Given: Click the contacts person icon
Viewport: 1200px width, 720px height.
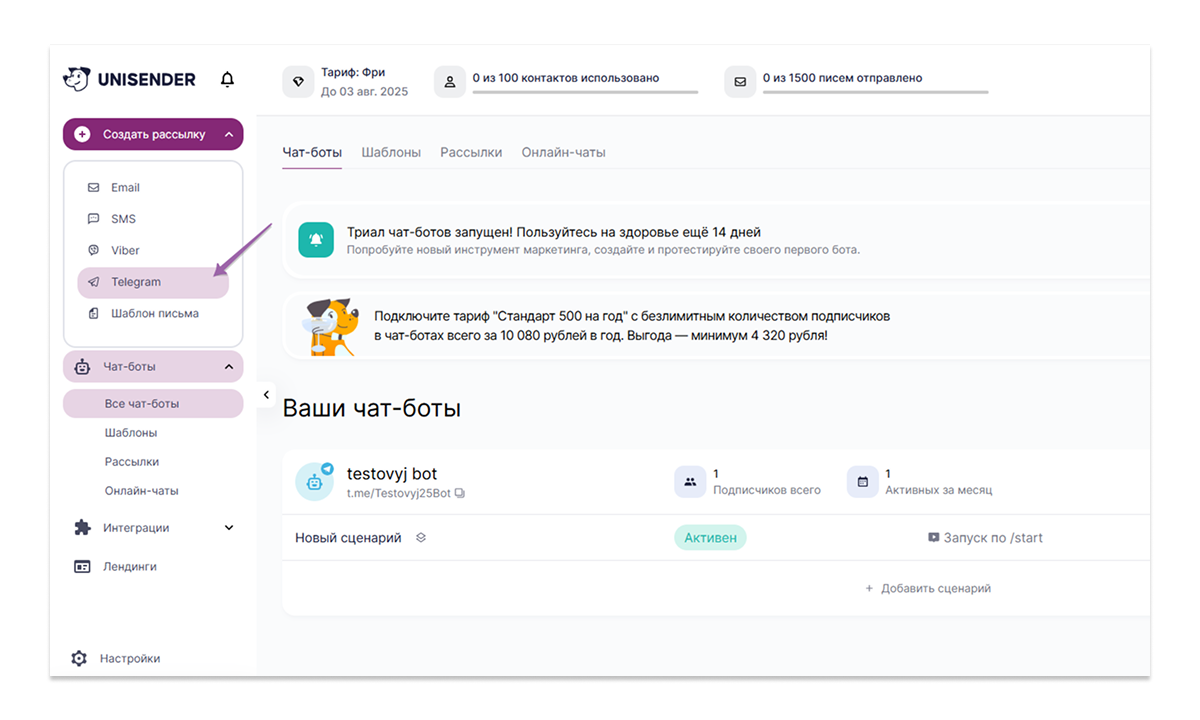Looking at the screenshot, I should [450, 82].
